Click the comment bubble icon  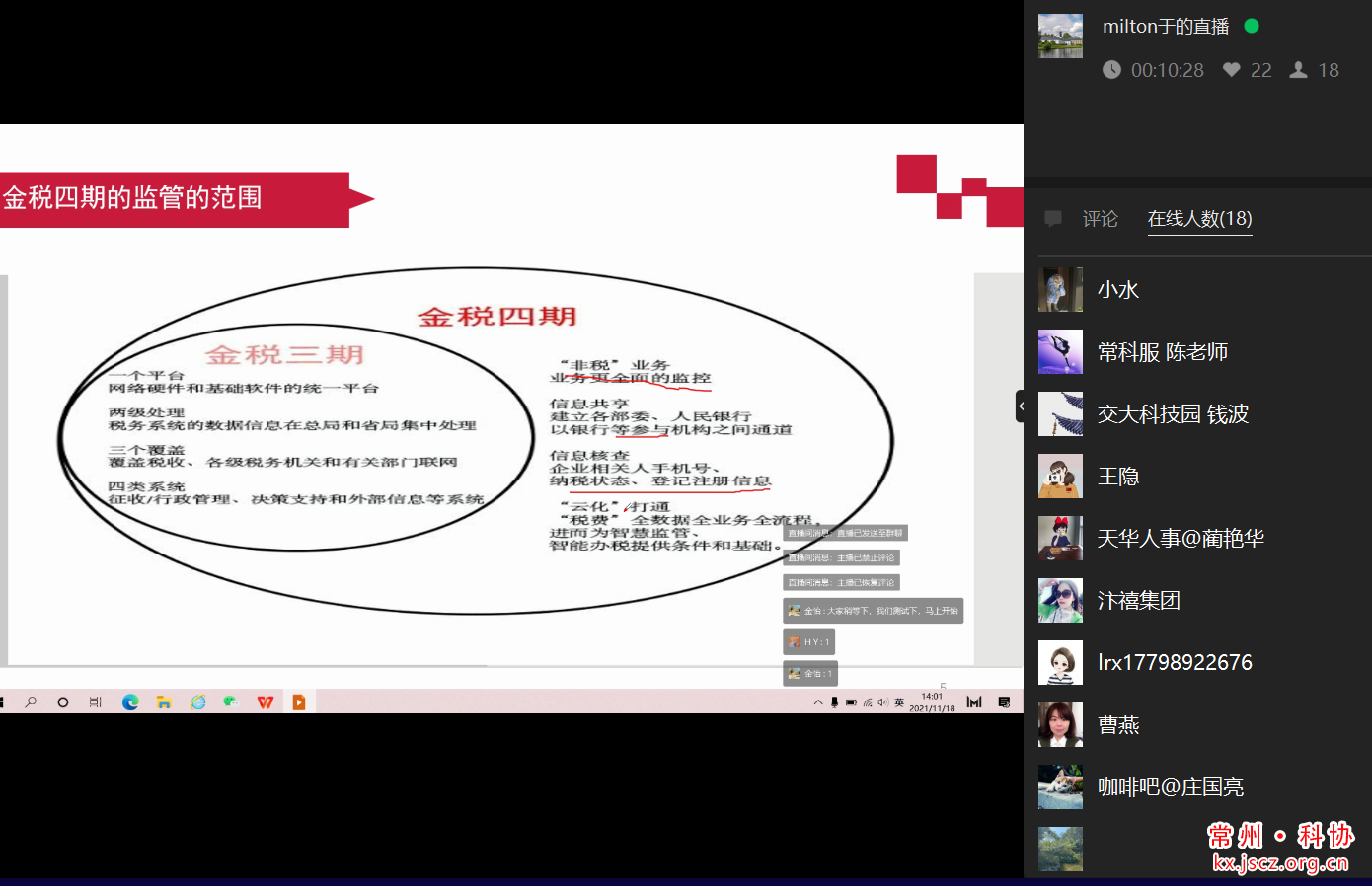coord(1053,219)
